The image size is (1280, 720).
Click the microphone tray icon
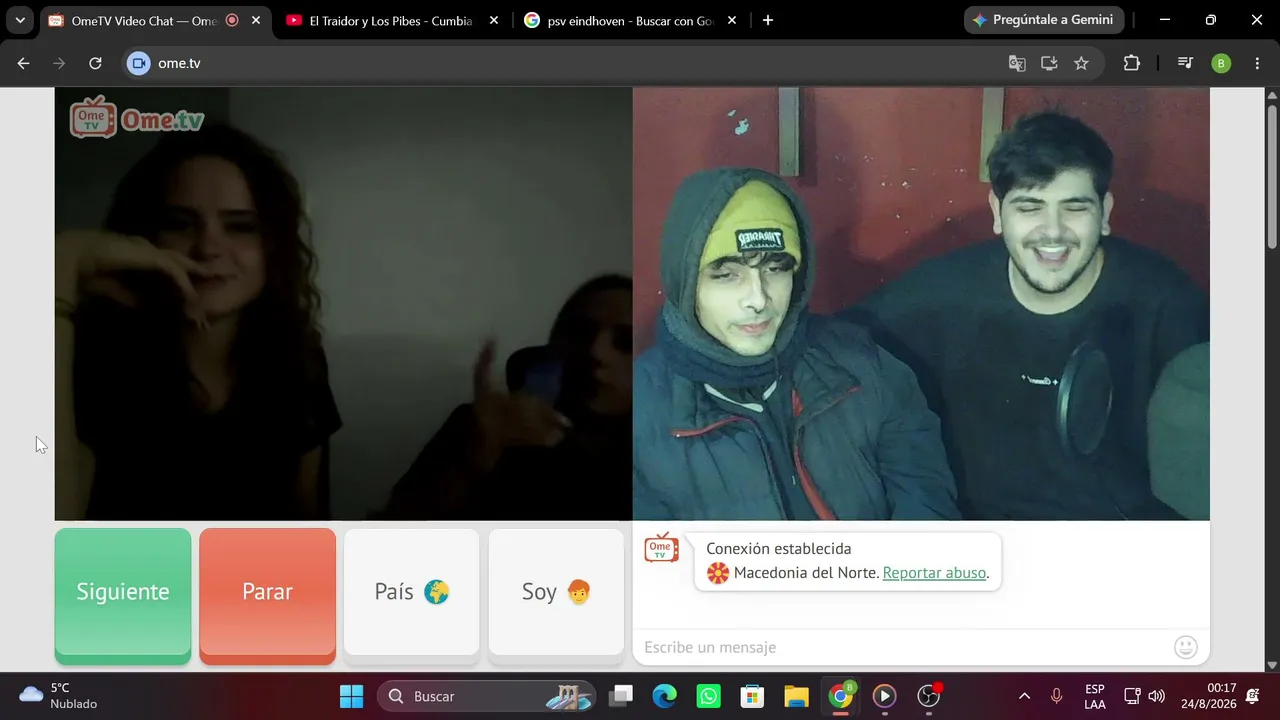coord(1056,696)
